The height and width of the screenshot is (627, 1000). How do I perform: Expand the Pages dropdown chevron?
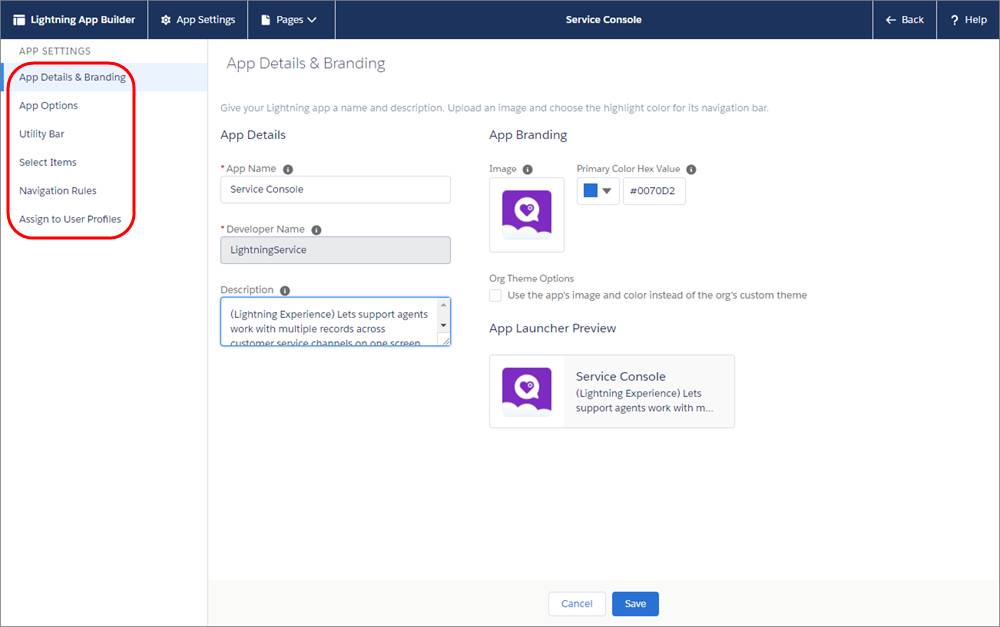click(312, 20)
